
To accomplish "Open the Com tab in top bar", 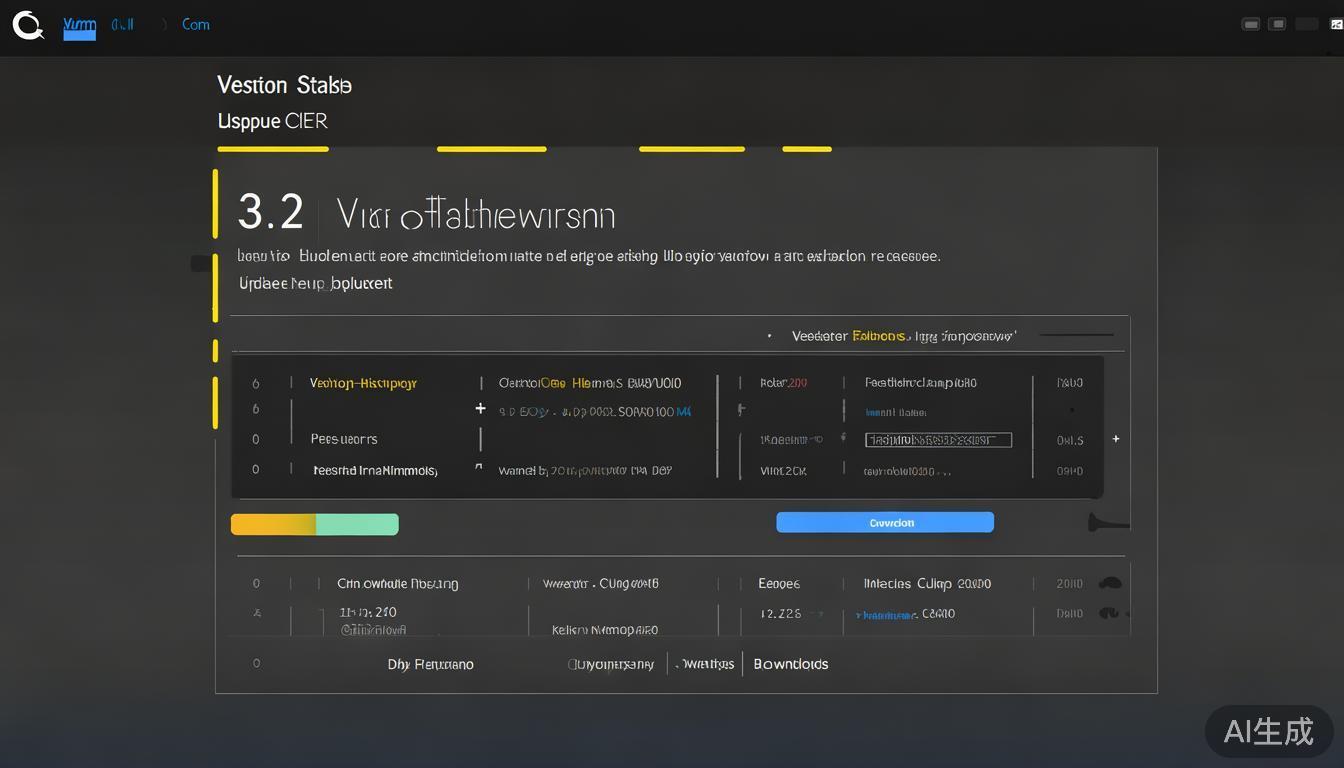I will [196, 25].
